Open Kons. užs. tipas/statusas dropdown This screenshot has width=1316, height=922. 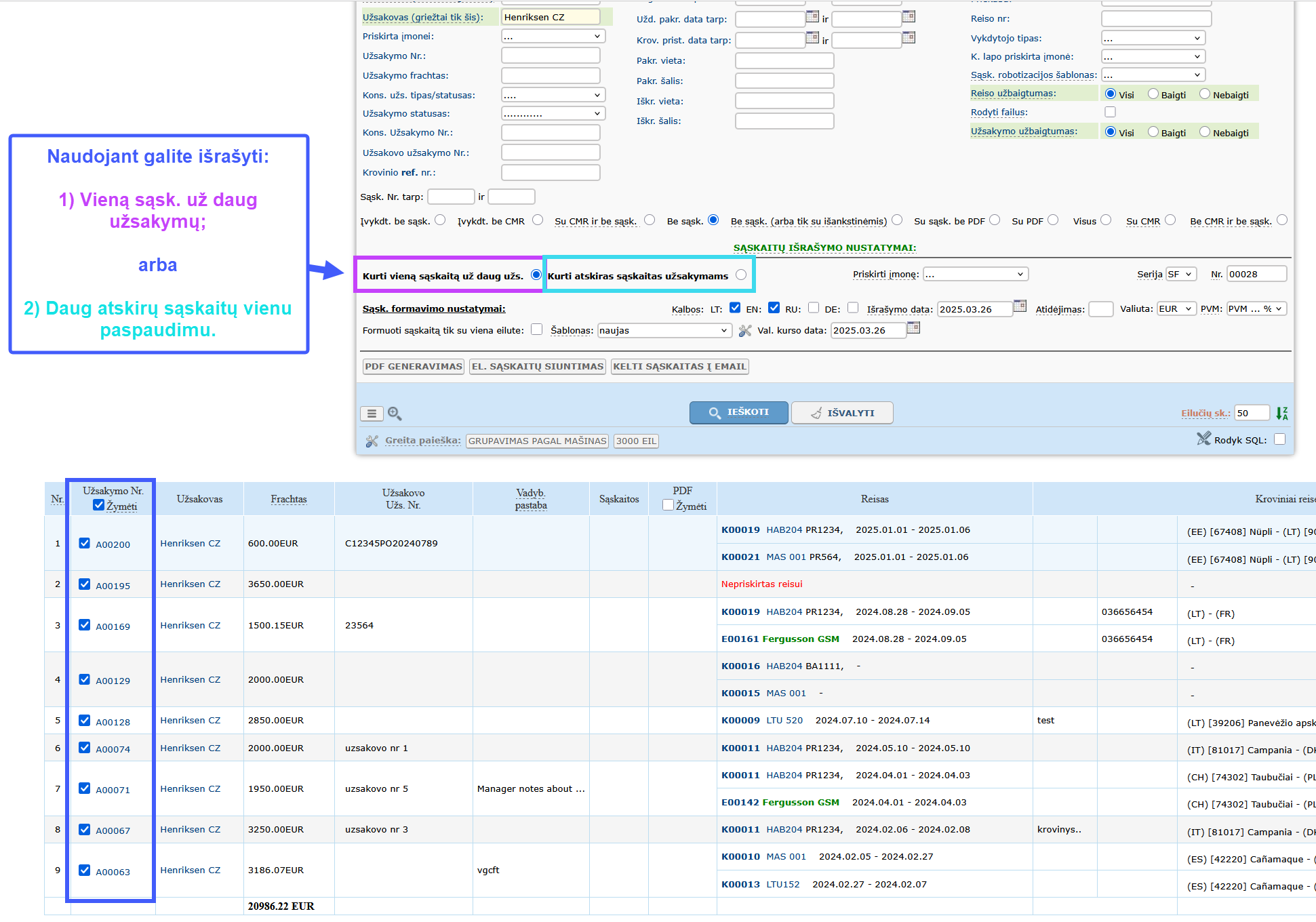[552, 96]
